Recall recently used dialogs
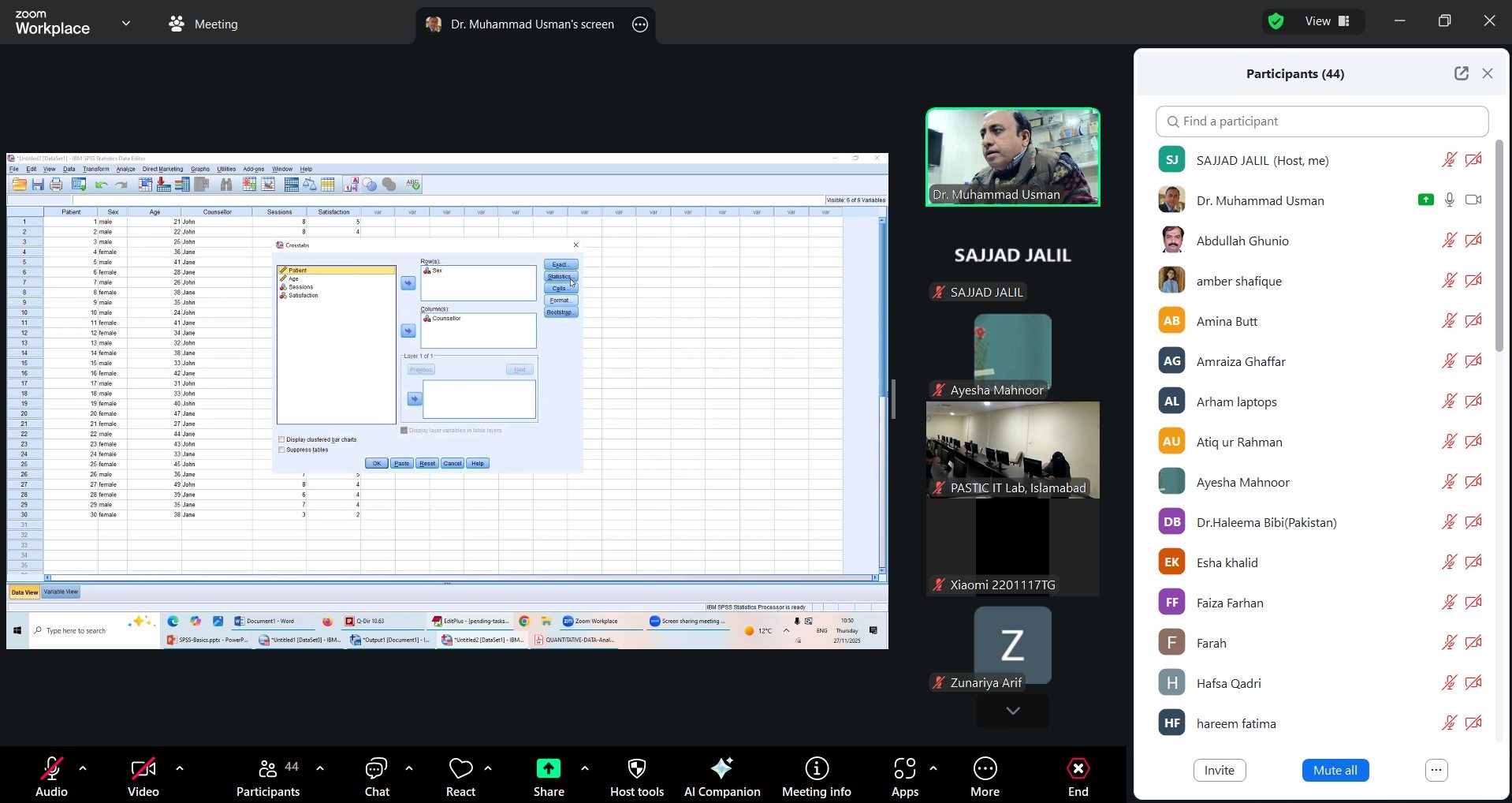Screen dimensions: 1512x803 click(x=78, y=184)
